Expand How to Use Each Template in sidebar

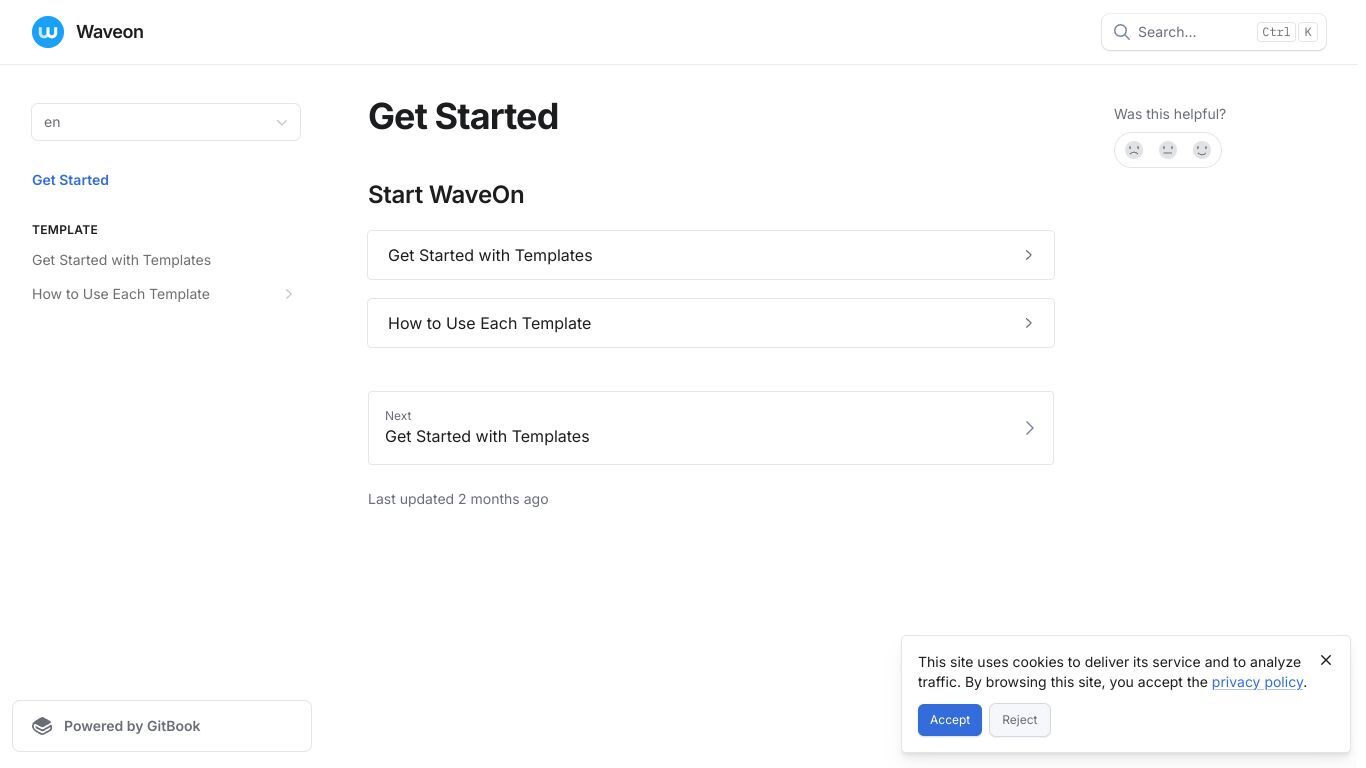[289, 294]
